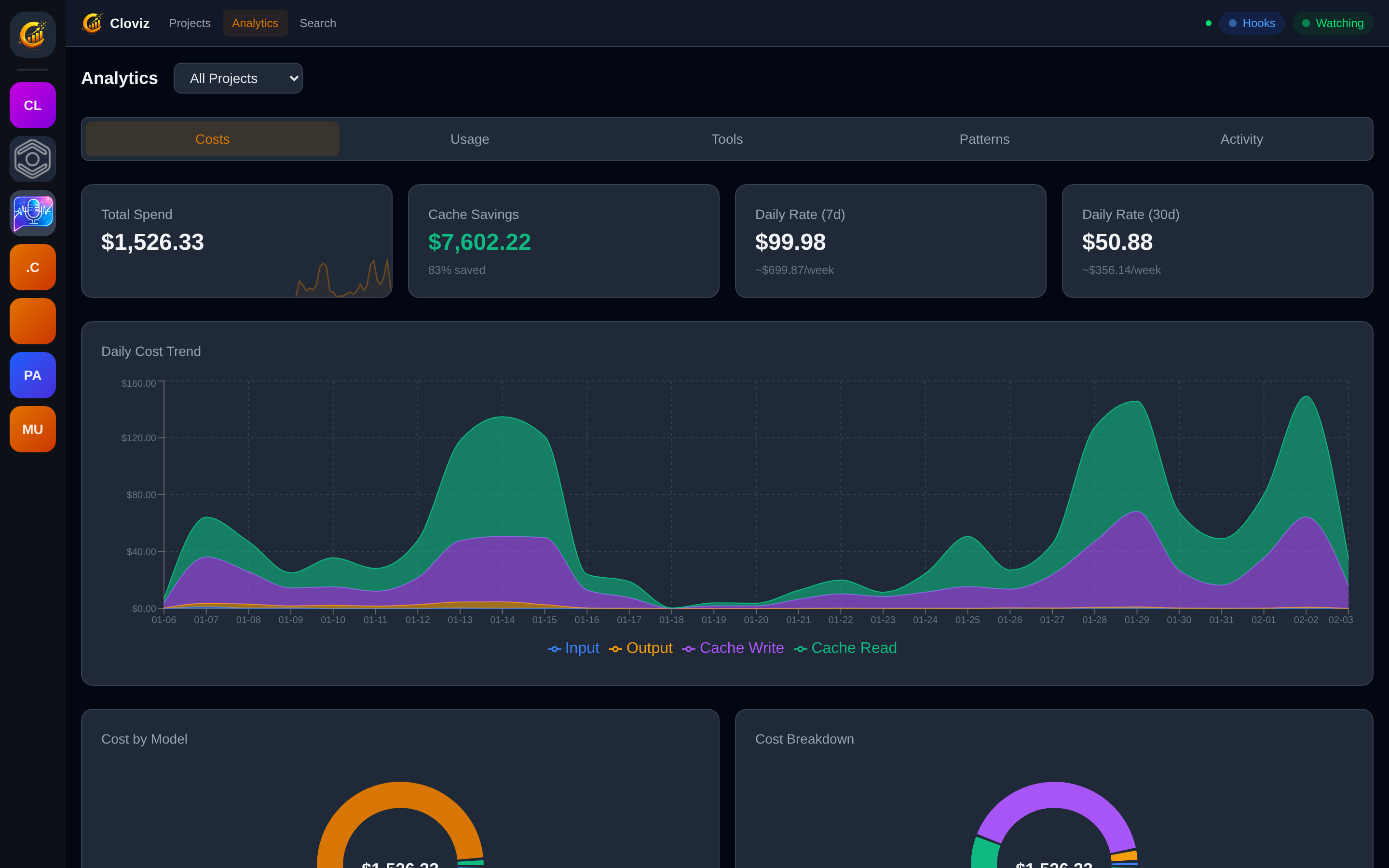Open the microphone chat app from the sidebar
This screenshot has height=868, width=1389.
click(x=33, y=213)
